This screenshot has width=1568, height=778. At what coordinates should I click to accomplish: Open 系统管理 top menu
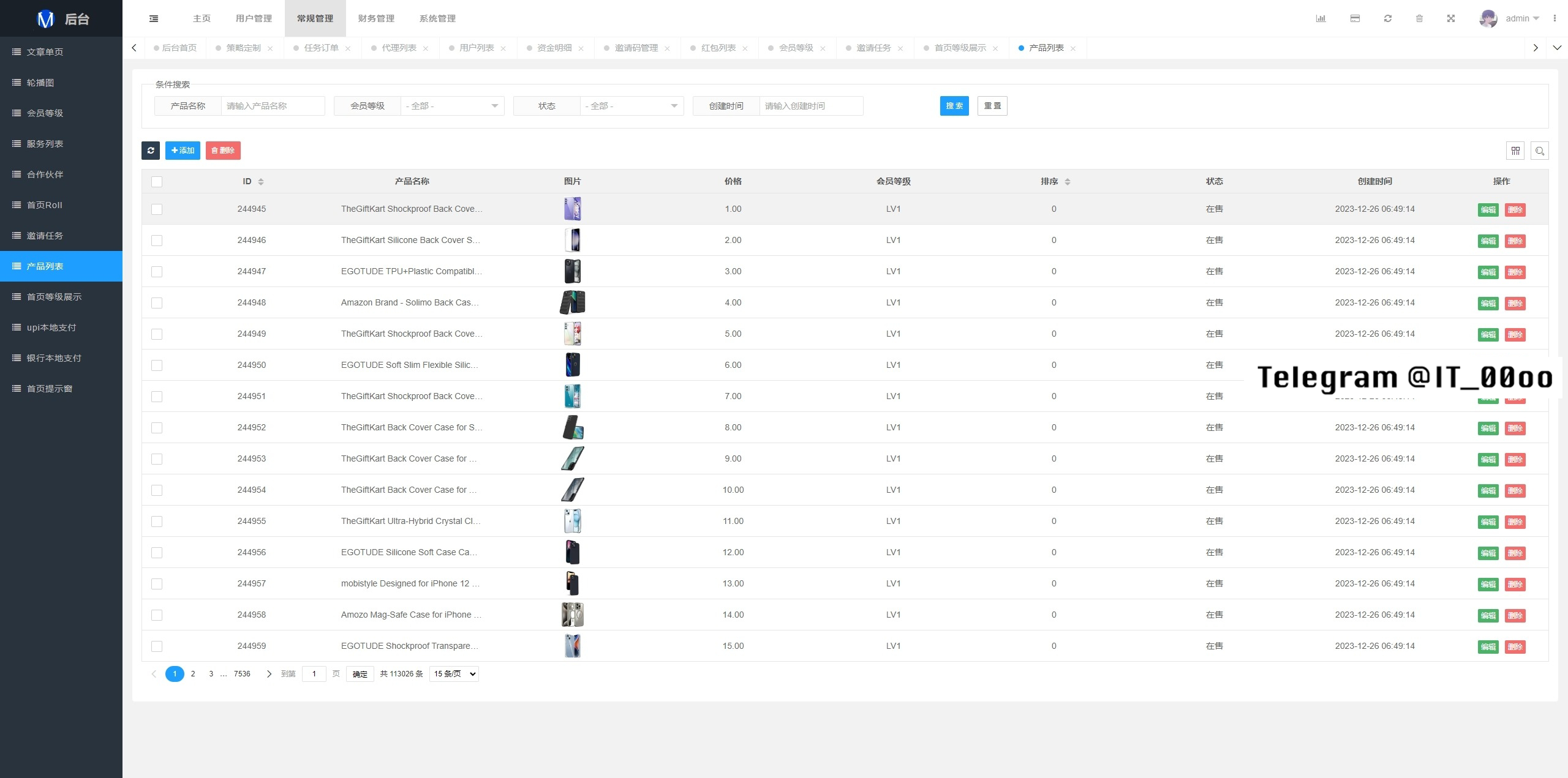click(x=438, y=18)
